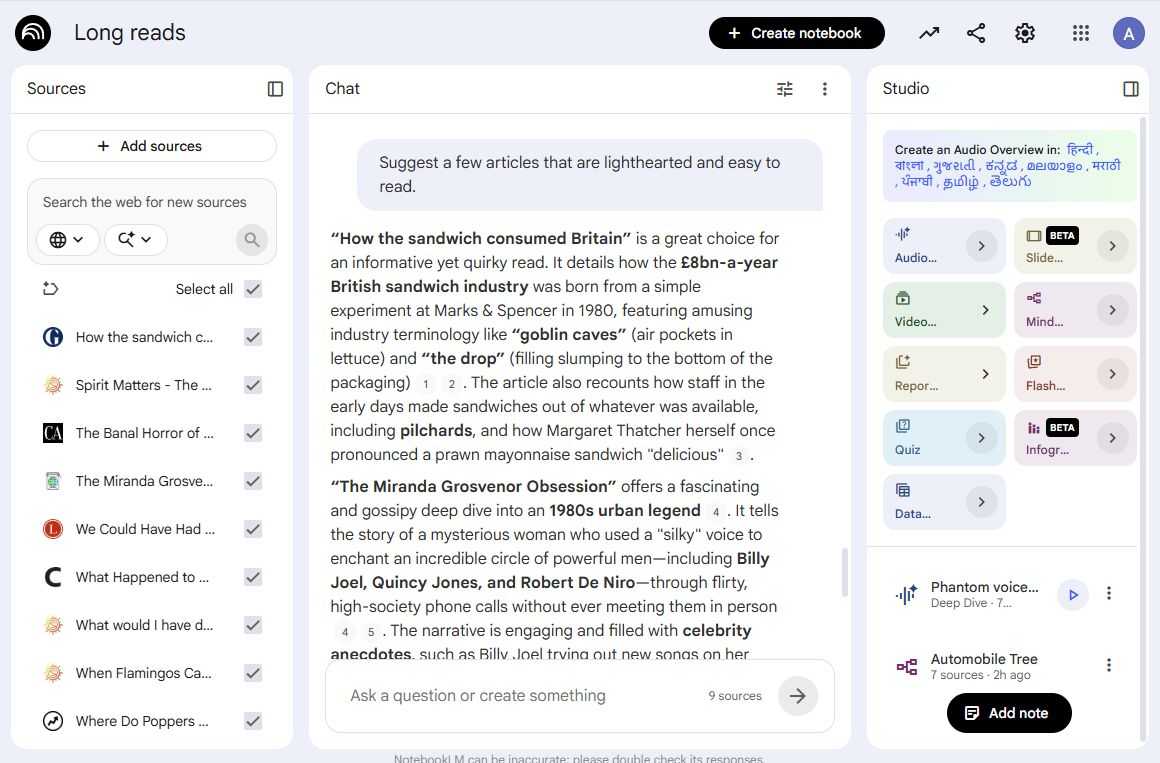Click the refresh sources icon beside Select all
The image size is (1160, 763).
(50, 289)
